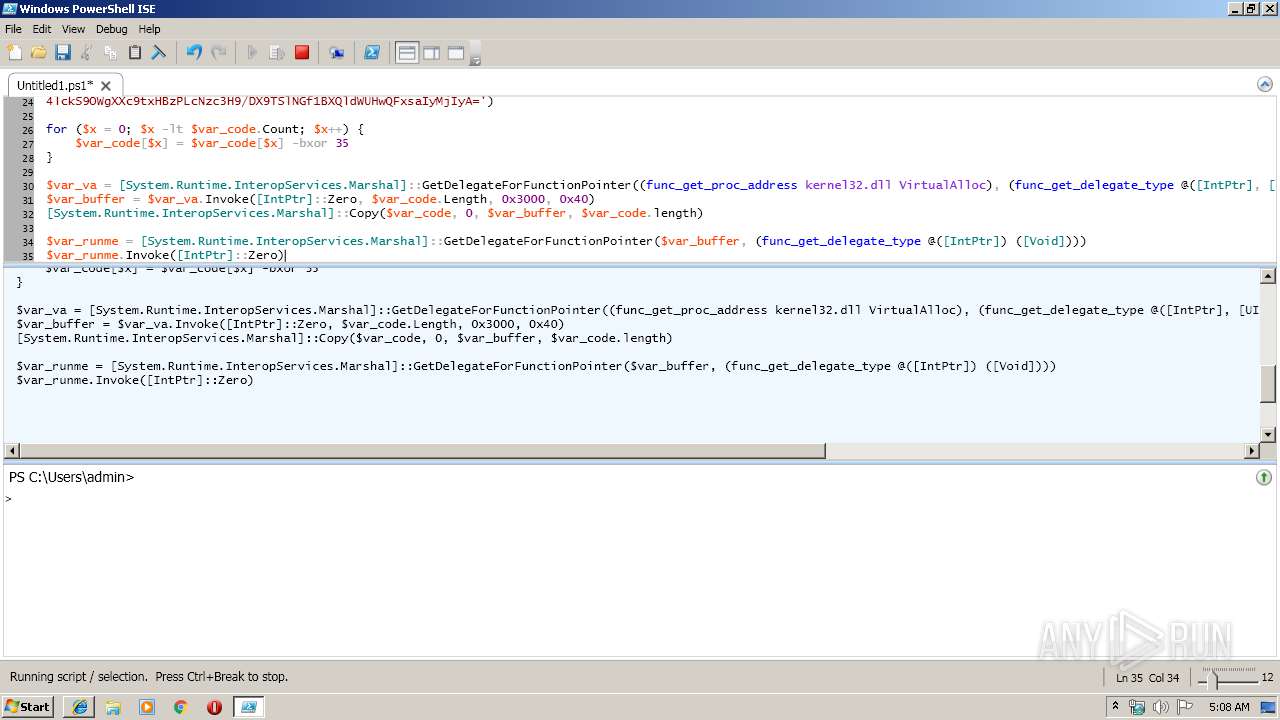Open the View menu
Image resolution: width=1280 pixels, height=720 pixels.
(x=73, y=29)
